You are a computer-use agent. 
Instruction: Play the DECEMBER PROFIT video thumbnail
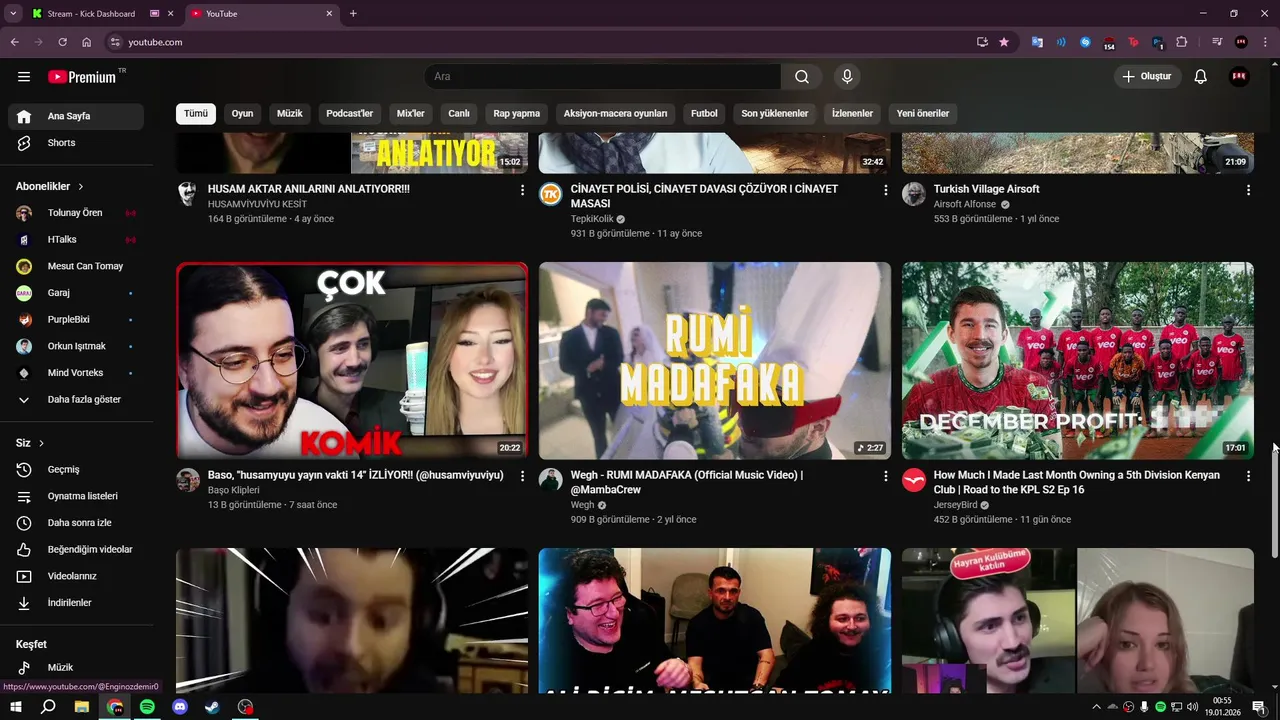1078,361
